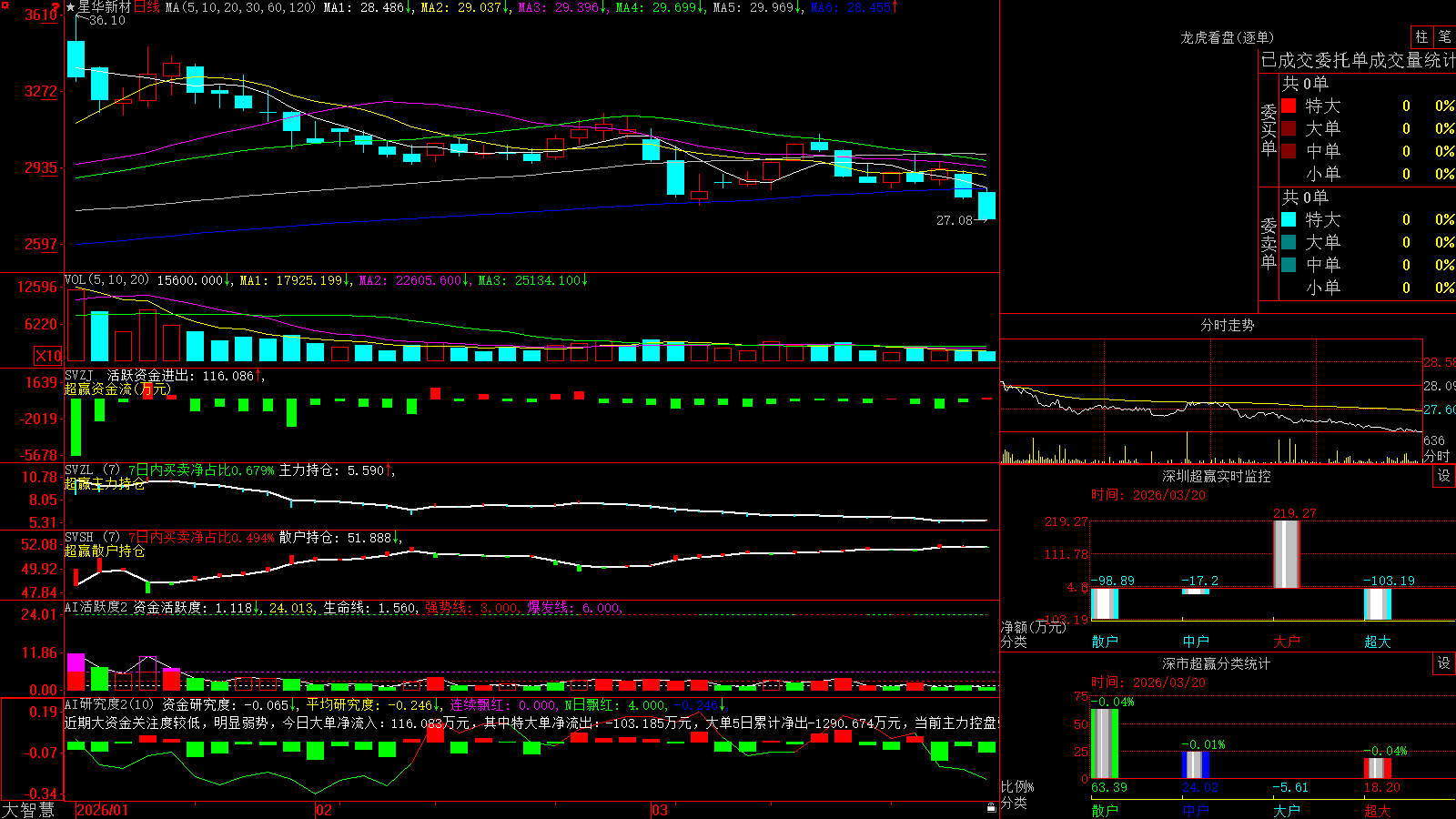Screen dimensions: 1456x819
Task: Click the SVSH (7) indicator name
Action: coord(92,538)
